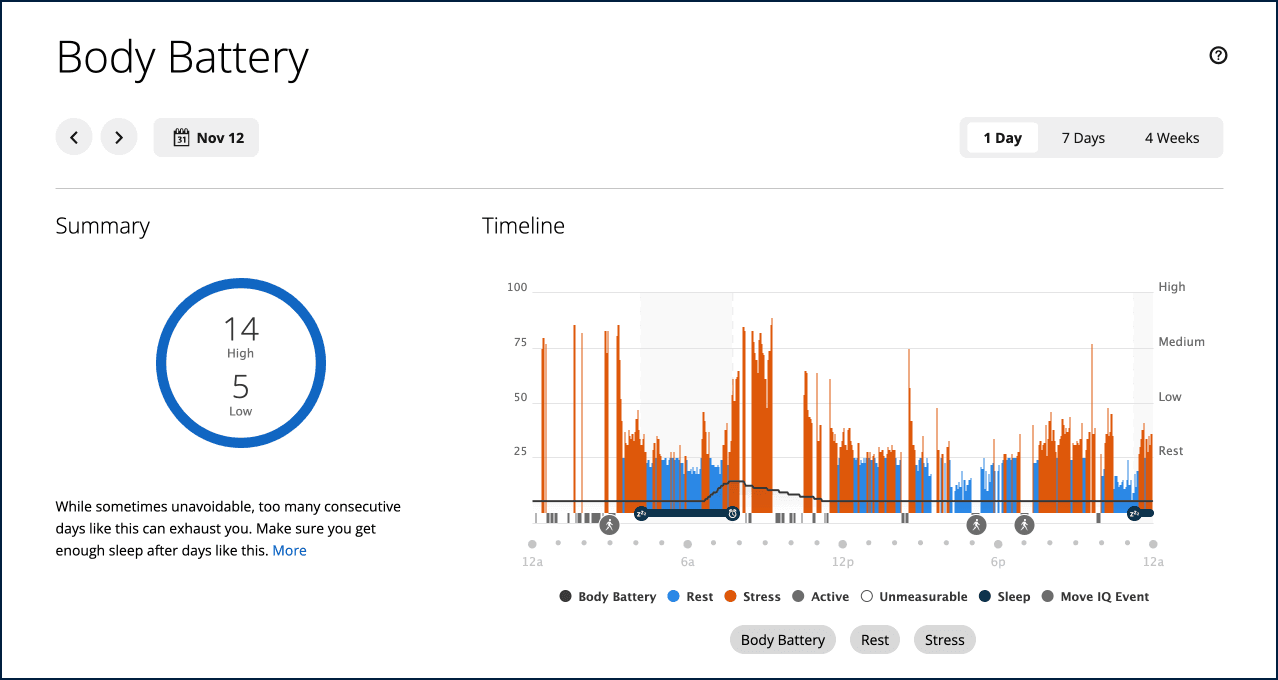Image resolution: width=1278 pixels, height=680 pixels.
Task: Go to previous day arrow
Action: (74, 138)
